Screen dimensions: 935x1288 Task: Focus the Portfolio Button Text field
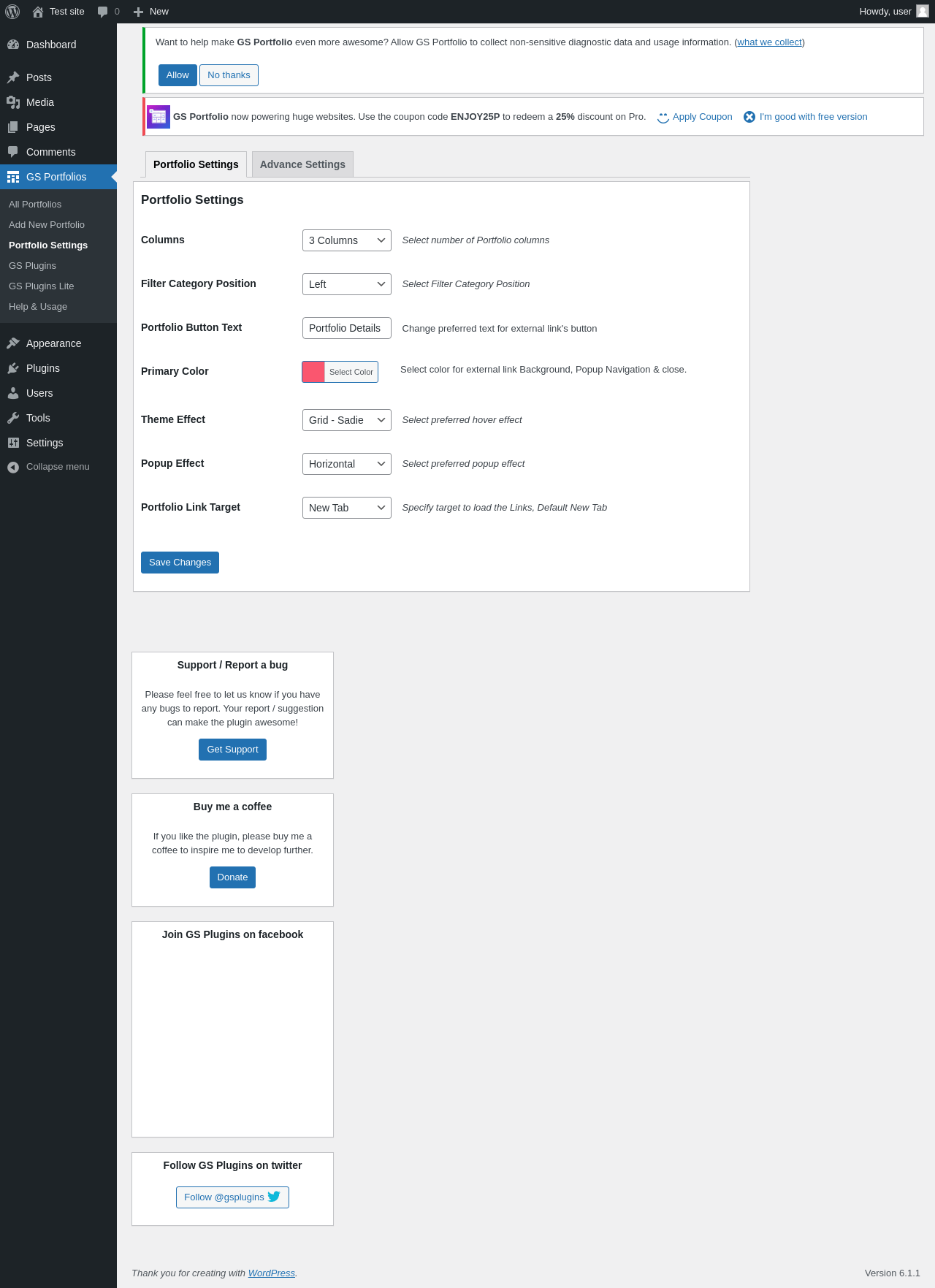pos(347,328)
